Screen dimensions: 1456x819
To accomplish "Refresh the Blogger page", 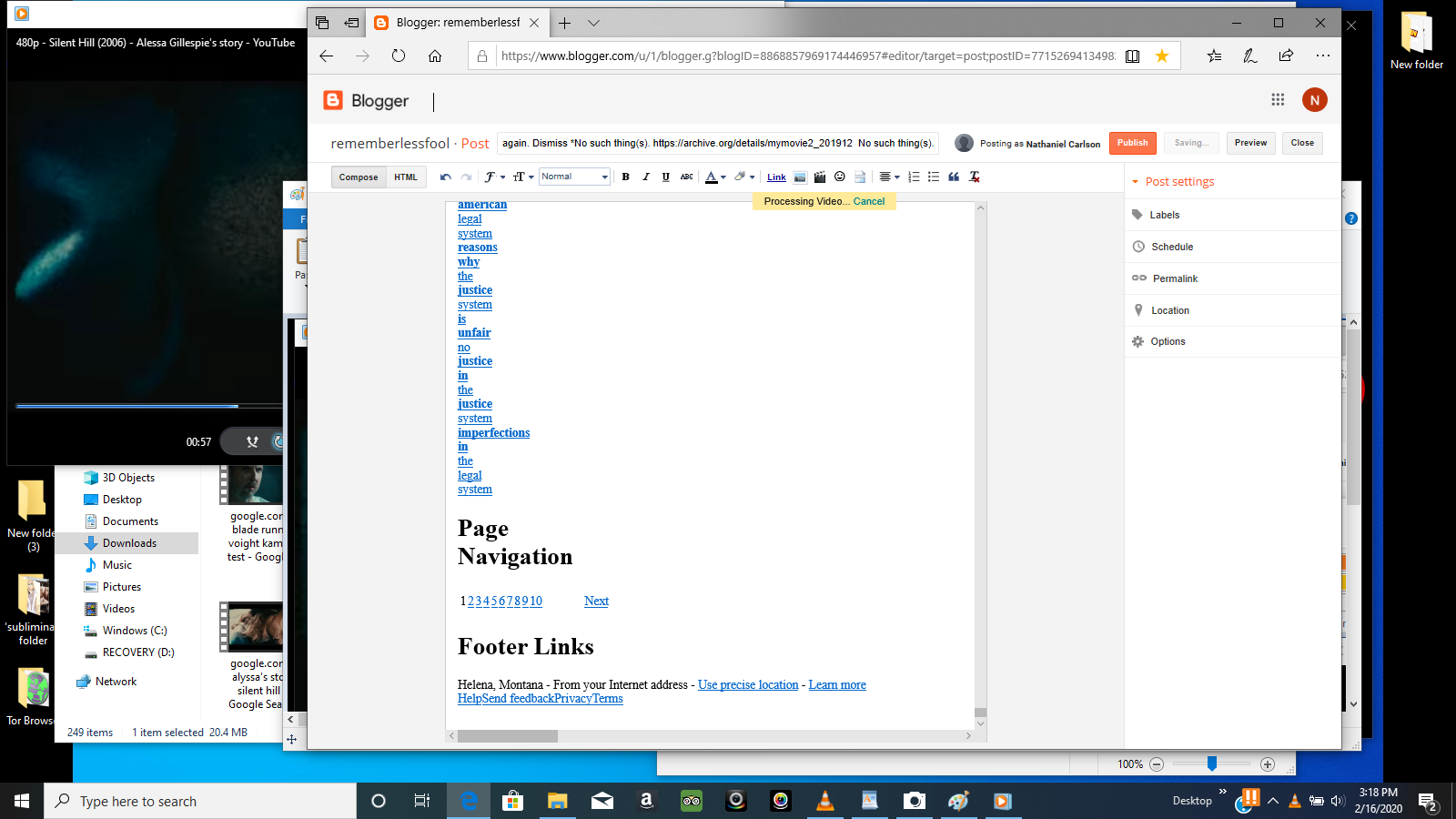I will (x=399, y=56).
